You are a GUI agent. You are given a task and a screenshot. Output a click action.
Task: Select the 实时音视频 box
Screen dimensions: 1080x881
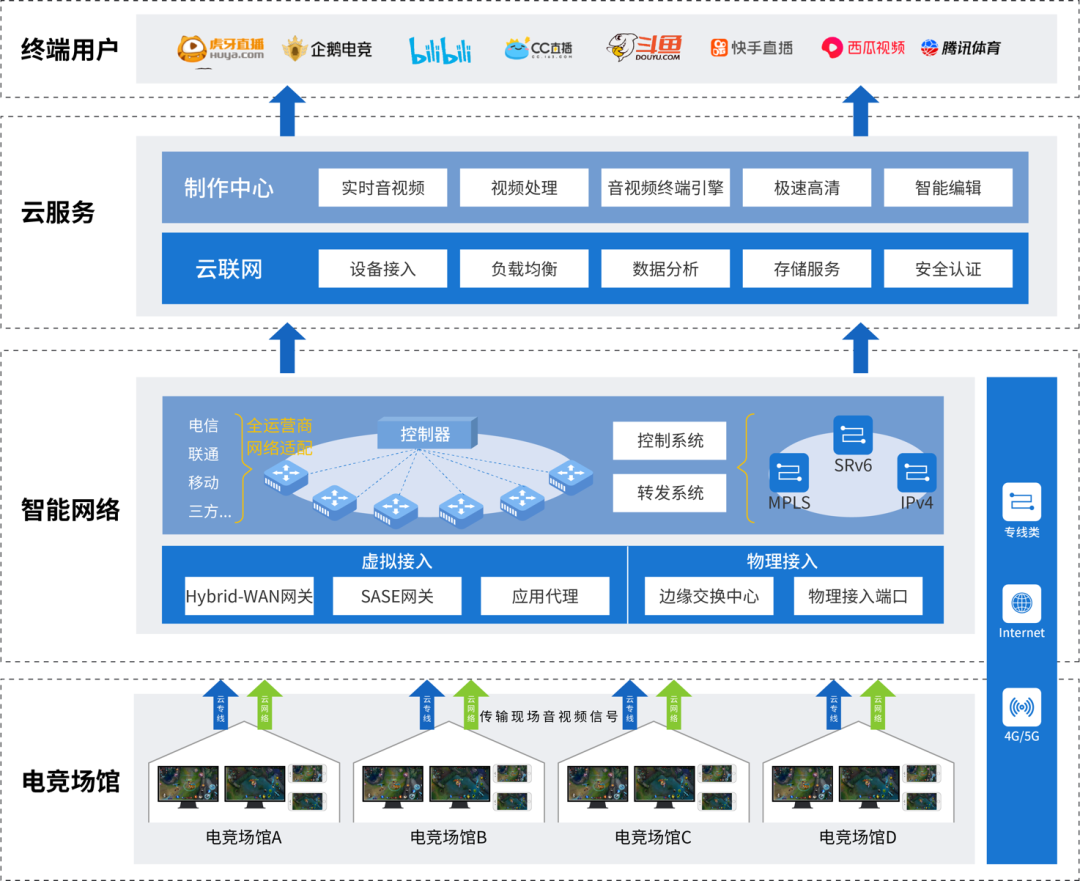(383, 187)
